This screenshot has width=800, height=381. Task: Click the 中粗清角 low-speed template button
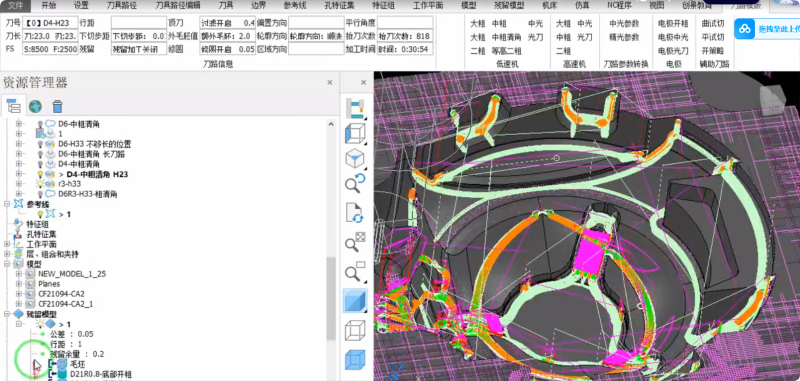coord(506,37)
